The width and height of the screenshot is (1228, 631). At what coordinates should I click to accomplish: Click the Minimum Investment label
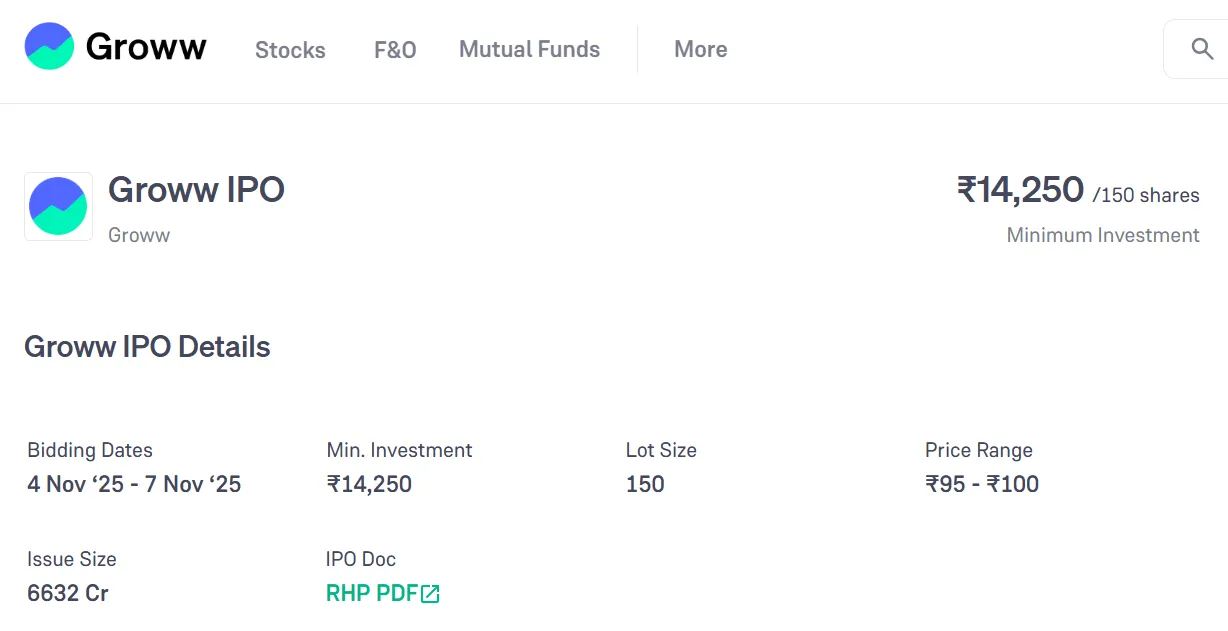tap(1102, 234)
